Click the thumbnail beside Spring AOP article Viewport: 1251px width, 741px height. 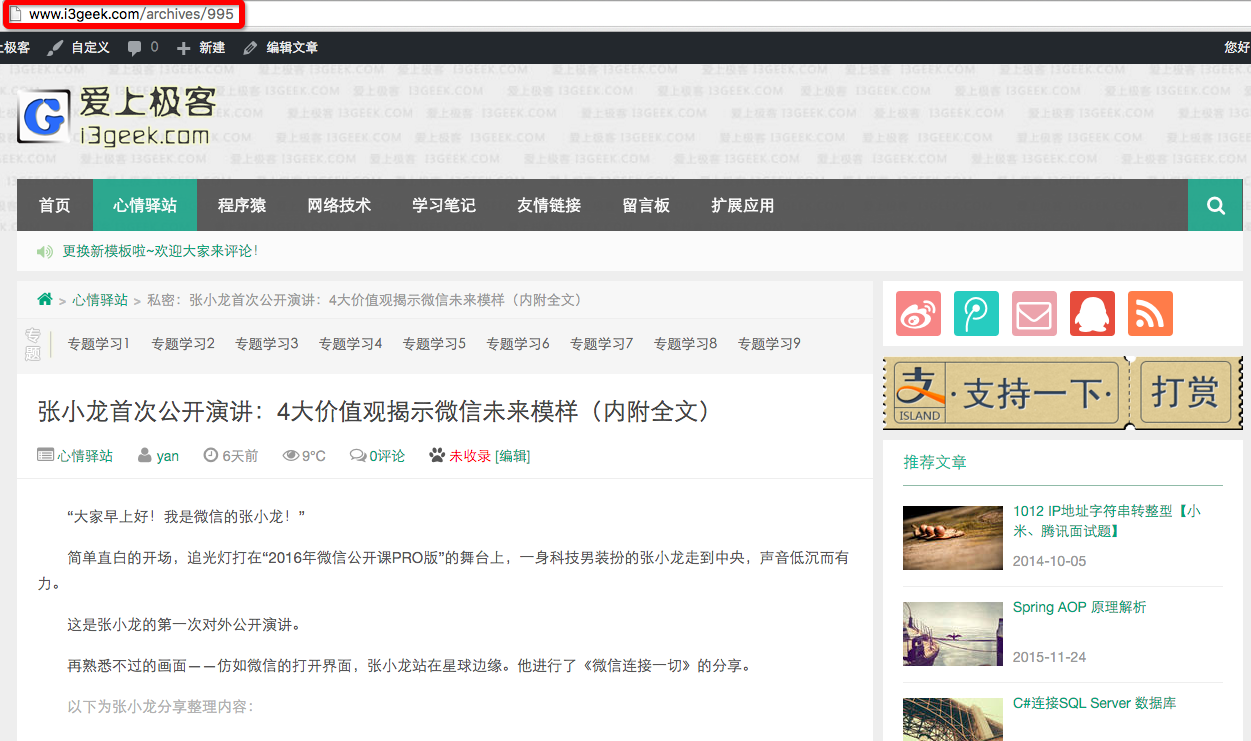(x=953, y=634)
